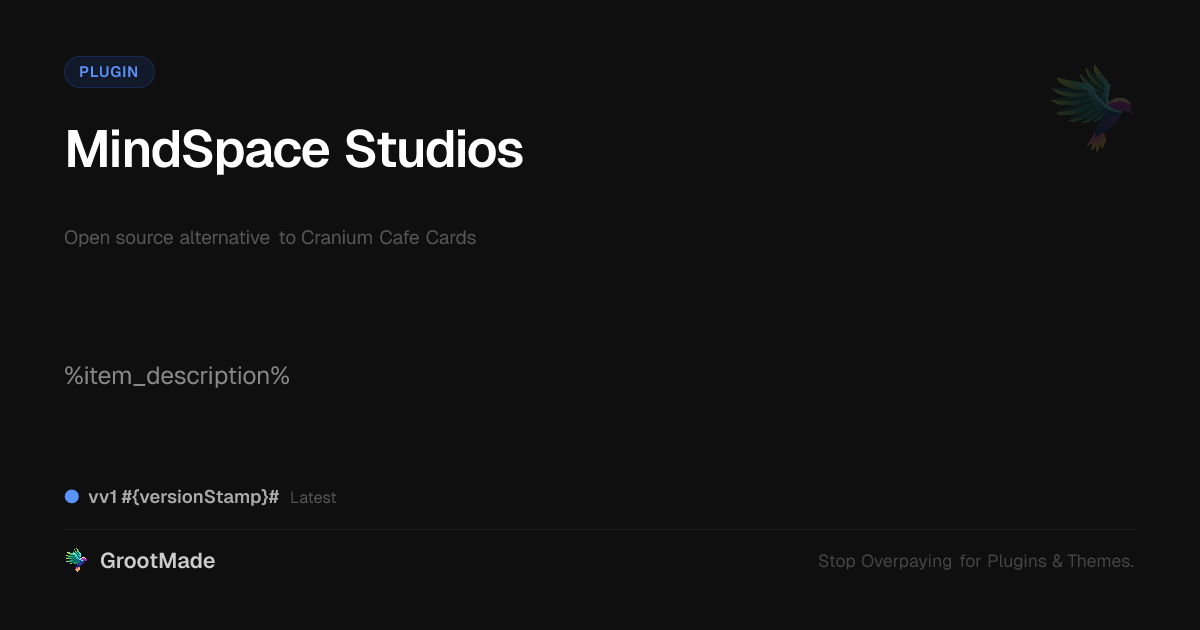Click the 'Stop Overpaying' tagline text
Viewport: 1200px width, 630px height.
885,561
